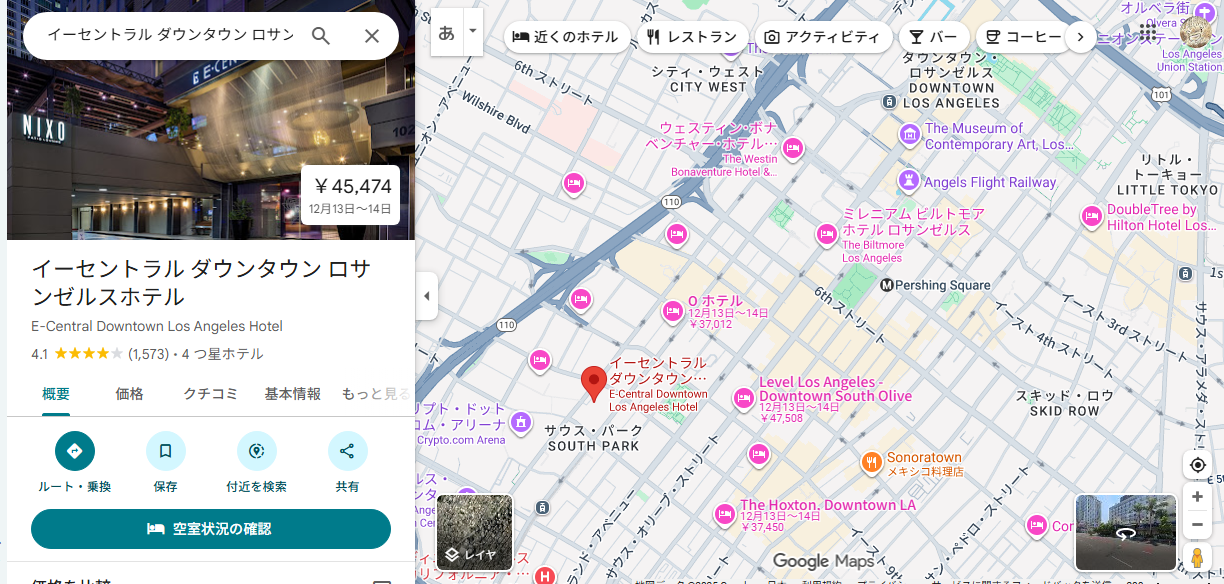Open the Street View thumbnail preview
This screenshot has height=584, width=1224.
tap(1125, 532)
